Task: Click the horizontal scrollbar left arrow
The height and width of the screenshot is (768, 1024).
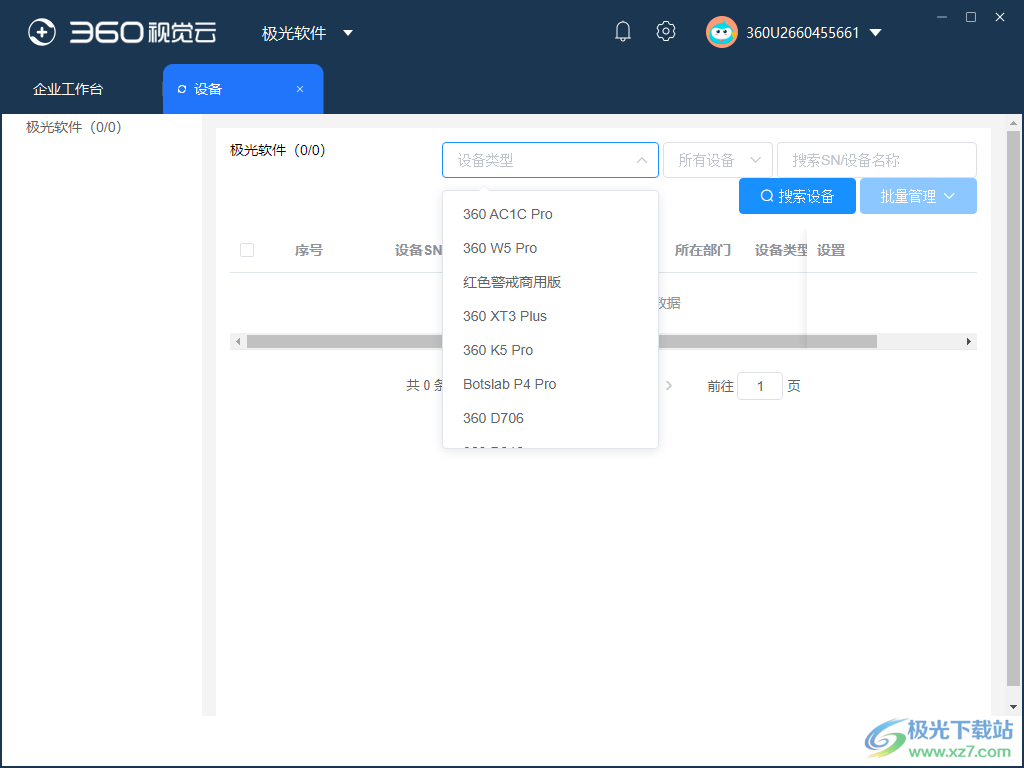Action: point(238,342)
